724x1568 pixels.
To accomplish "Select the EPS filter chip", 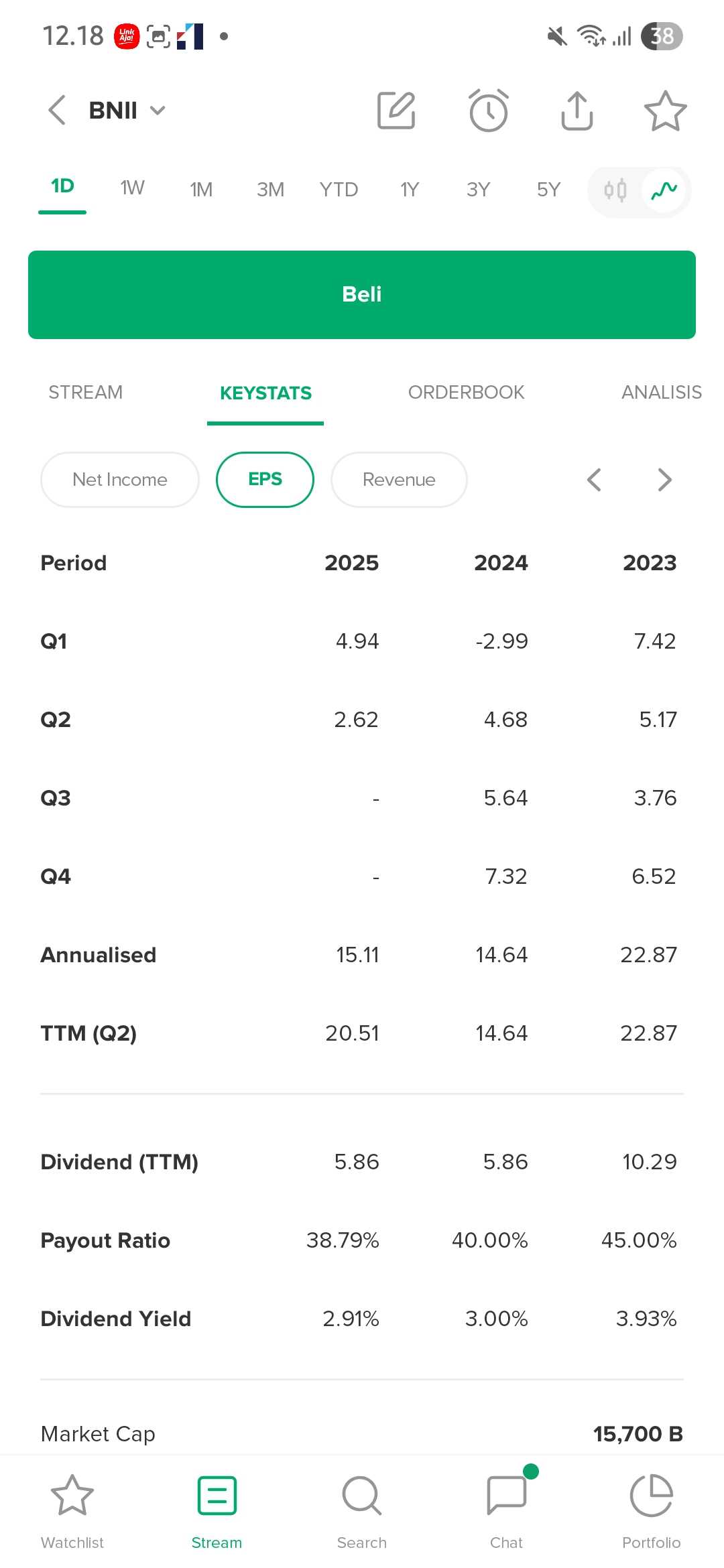I will (265, 480).
